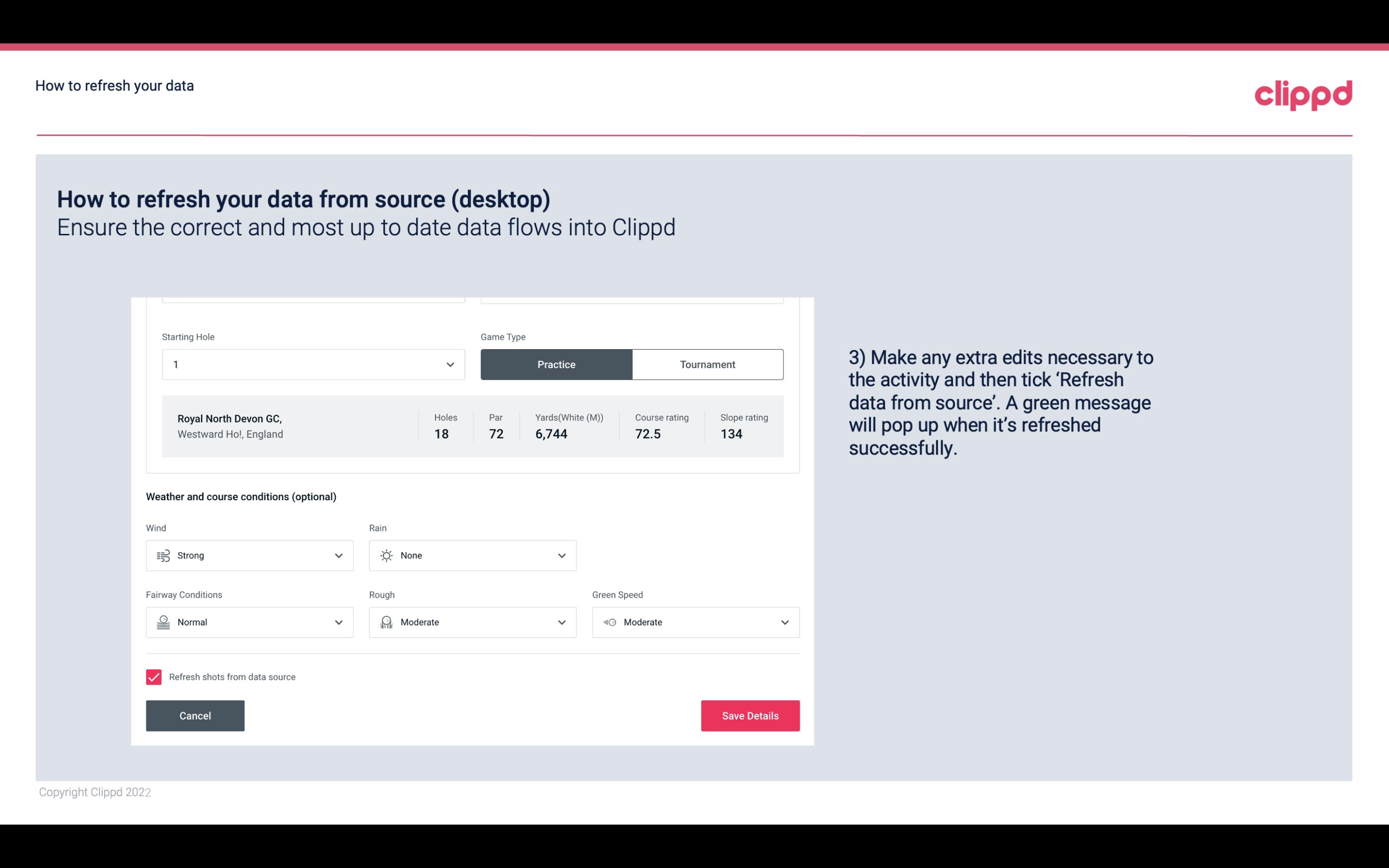This screenshot has width=1389, height=868.
Task: Click the rain condition icon
Action: coord(386,555)
